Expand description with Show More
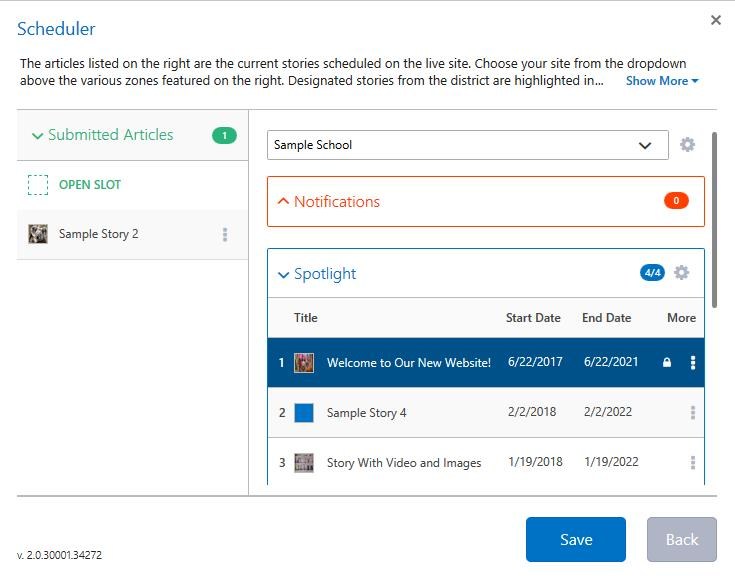Viewport: 735px width, 579px height. pyautogui.click(x=661, y=81)
